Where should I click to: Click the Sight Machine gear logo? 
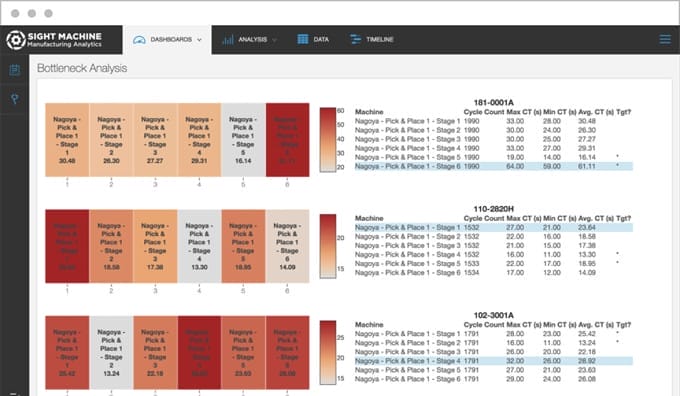click(16, 40)
